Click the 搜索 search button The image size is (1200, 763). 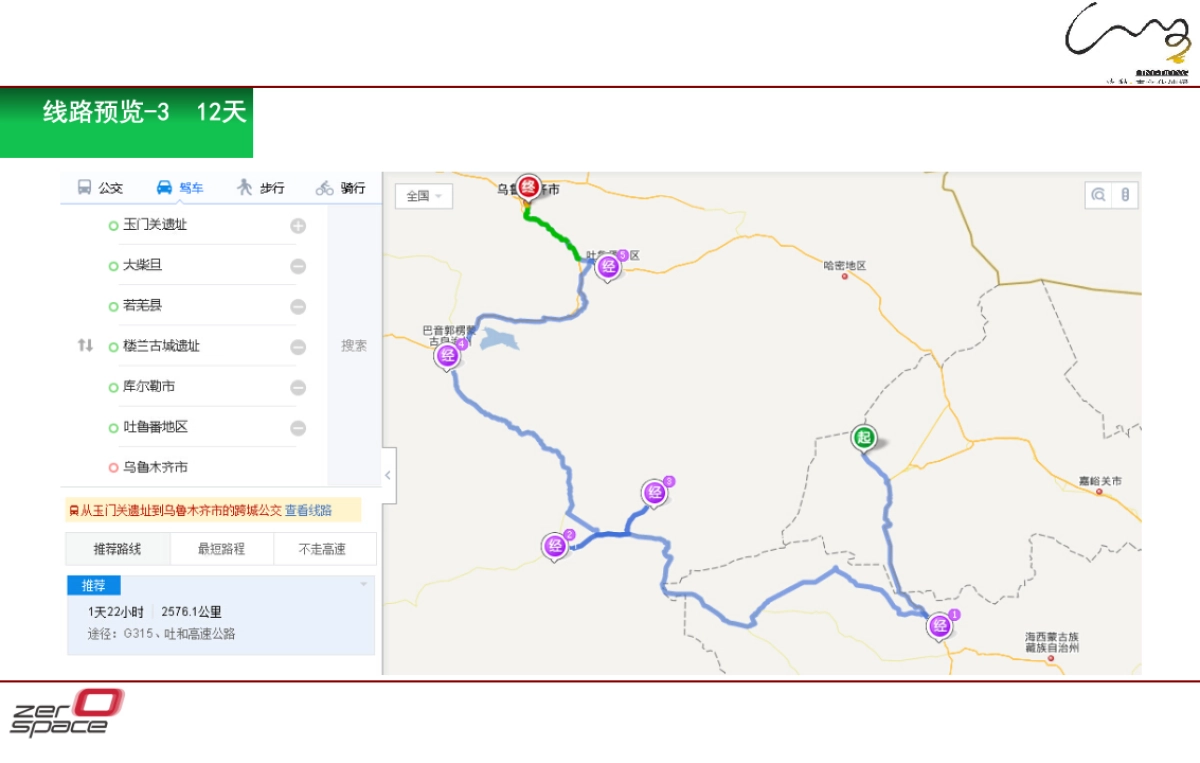(x=354, y=345)
